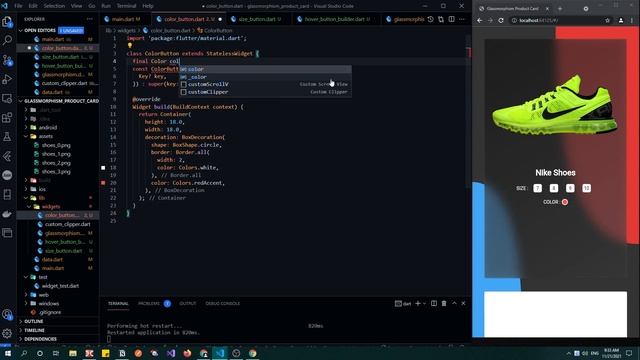This screenshot has width=640, height=360.
Task: Open the Testing flask view
Action: (x=7, y=137)
